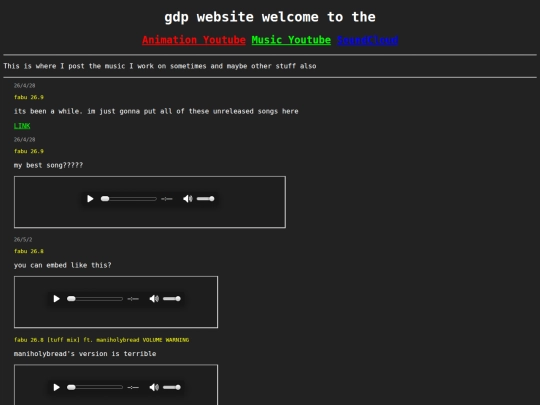540x405 pixels.
Task: Seek in 'you can embed like this?' progress bar
Action: [x=95, y=299]
